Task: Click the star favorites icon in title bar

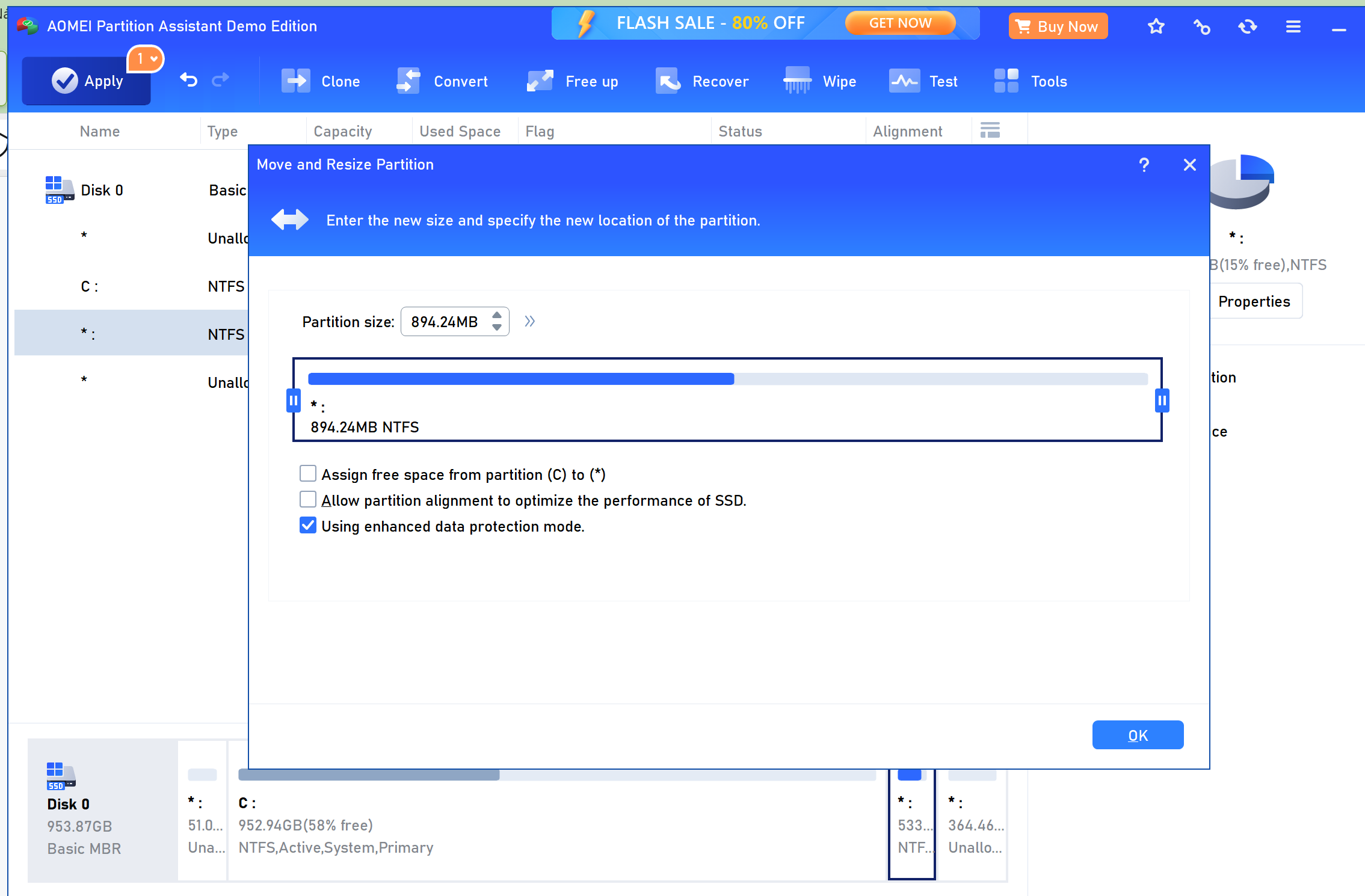Action: pyautogui.click(x=1156, y=26)
